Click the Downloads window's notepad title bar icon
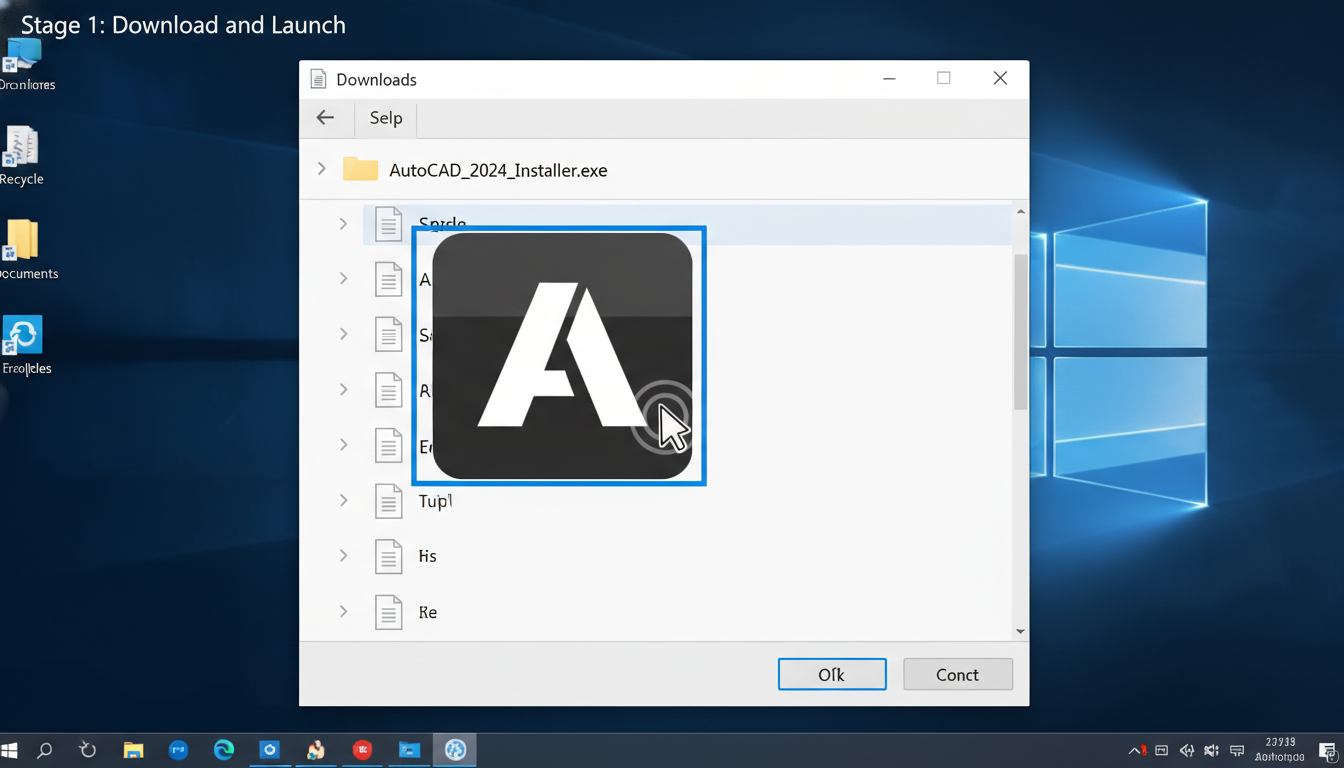The image size is (1344, 768). click(x=320, y=78)
